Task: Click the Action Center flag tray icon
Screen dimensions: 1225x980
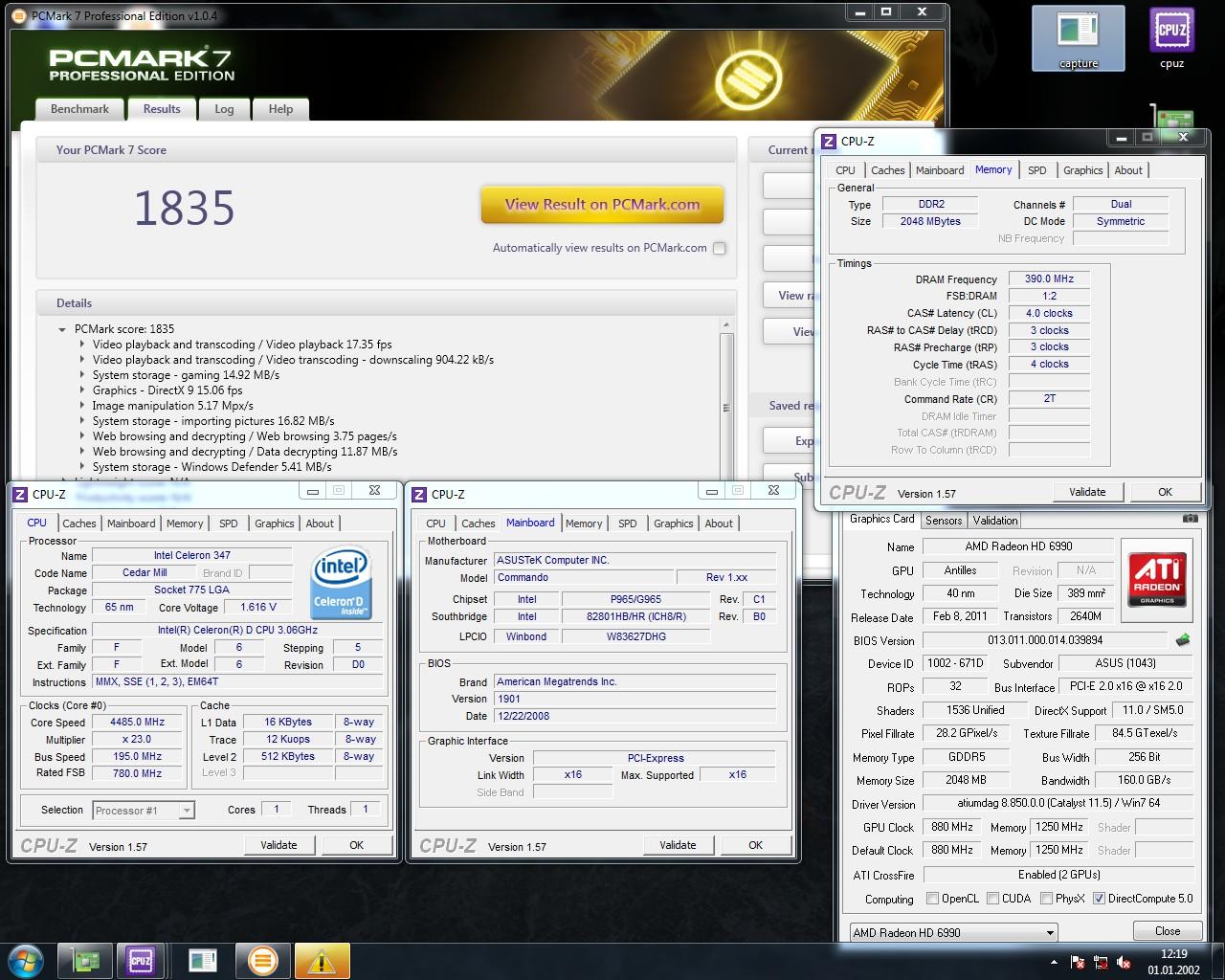Action: [1079, 962]
